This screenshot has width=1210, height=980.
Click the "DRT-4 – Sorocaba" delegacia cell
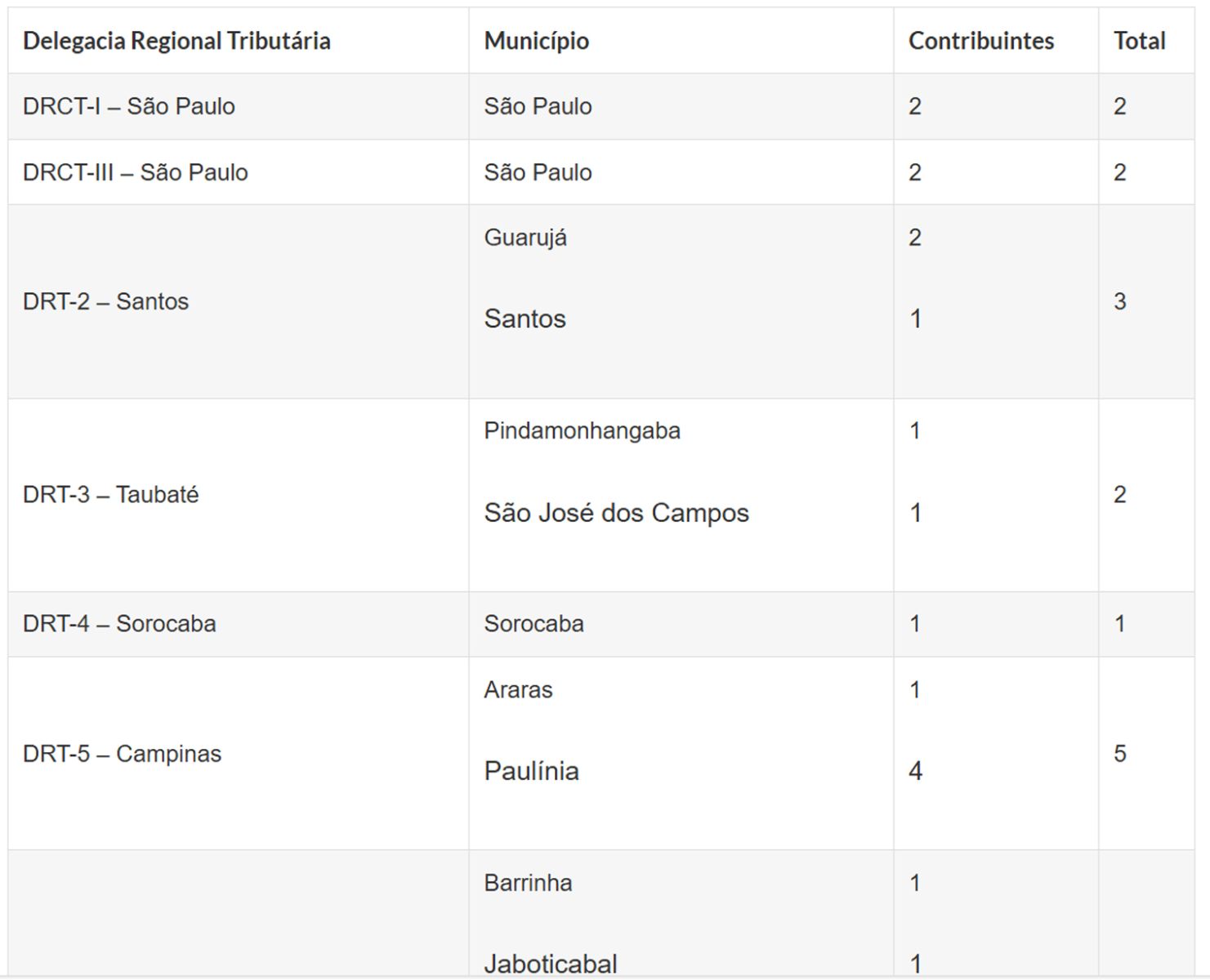119,624
